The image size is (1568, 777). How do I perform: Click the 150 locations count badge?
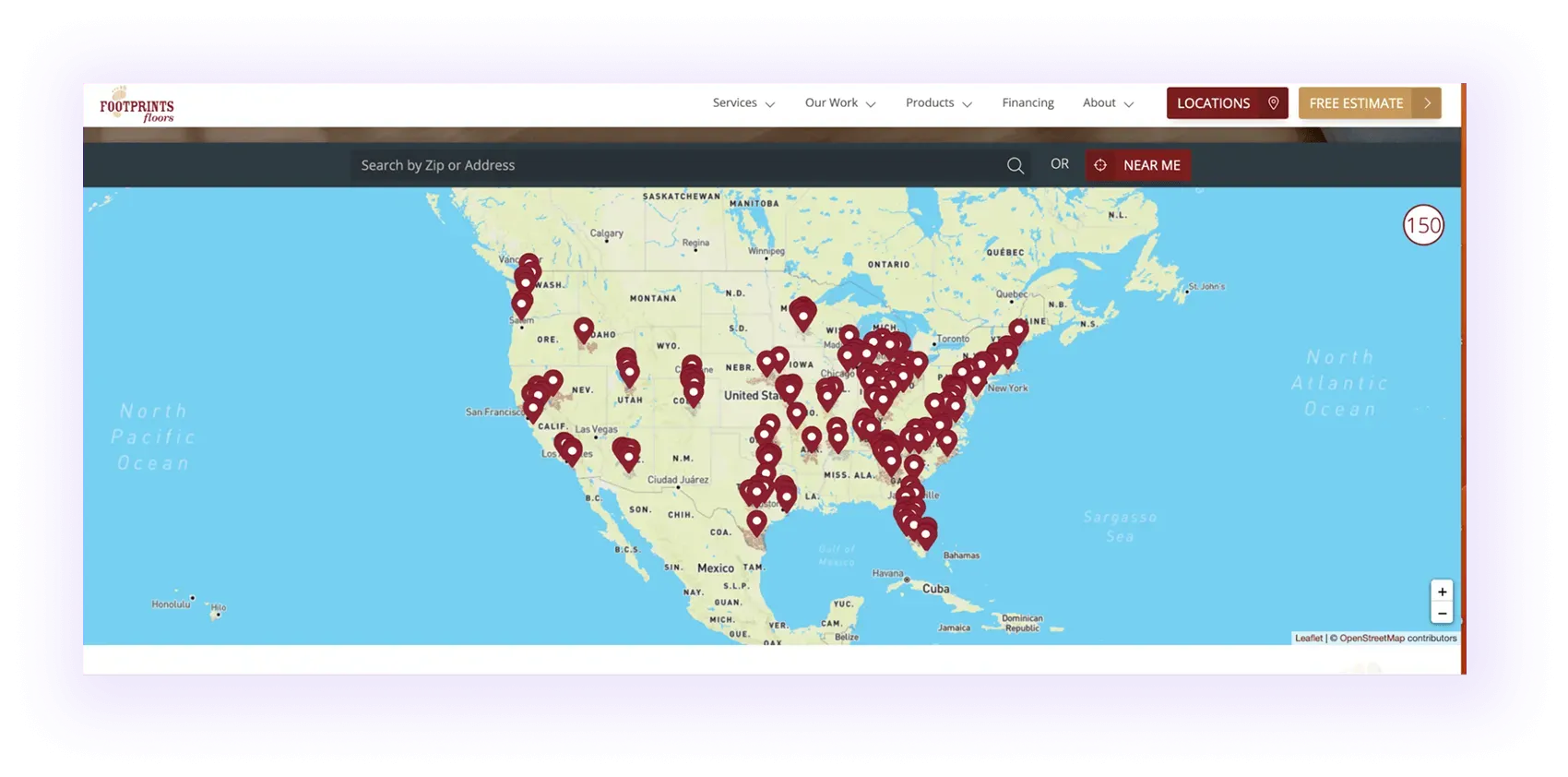[1423, 225]
